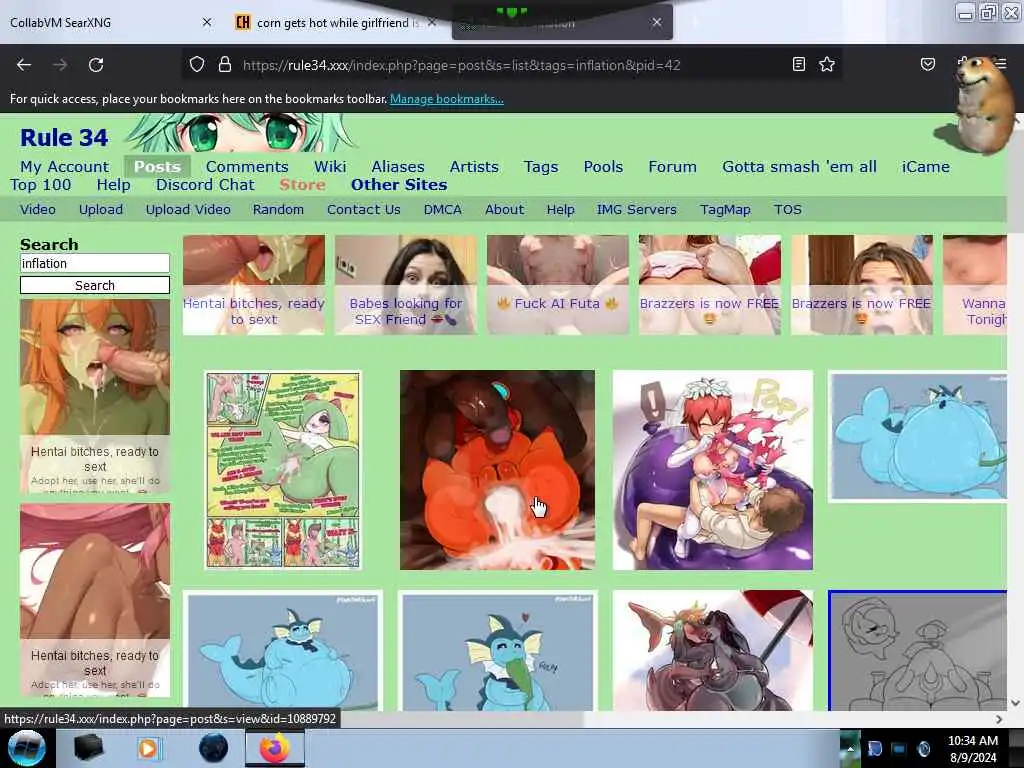This screenshot has width=1024, height=768.
Task: Bookmark this page with the star icon
Action: point(827,64)
